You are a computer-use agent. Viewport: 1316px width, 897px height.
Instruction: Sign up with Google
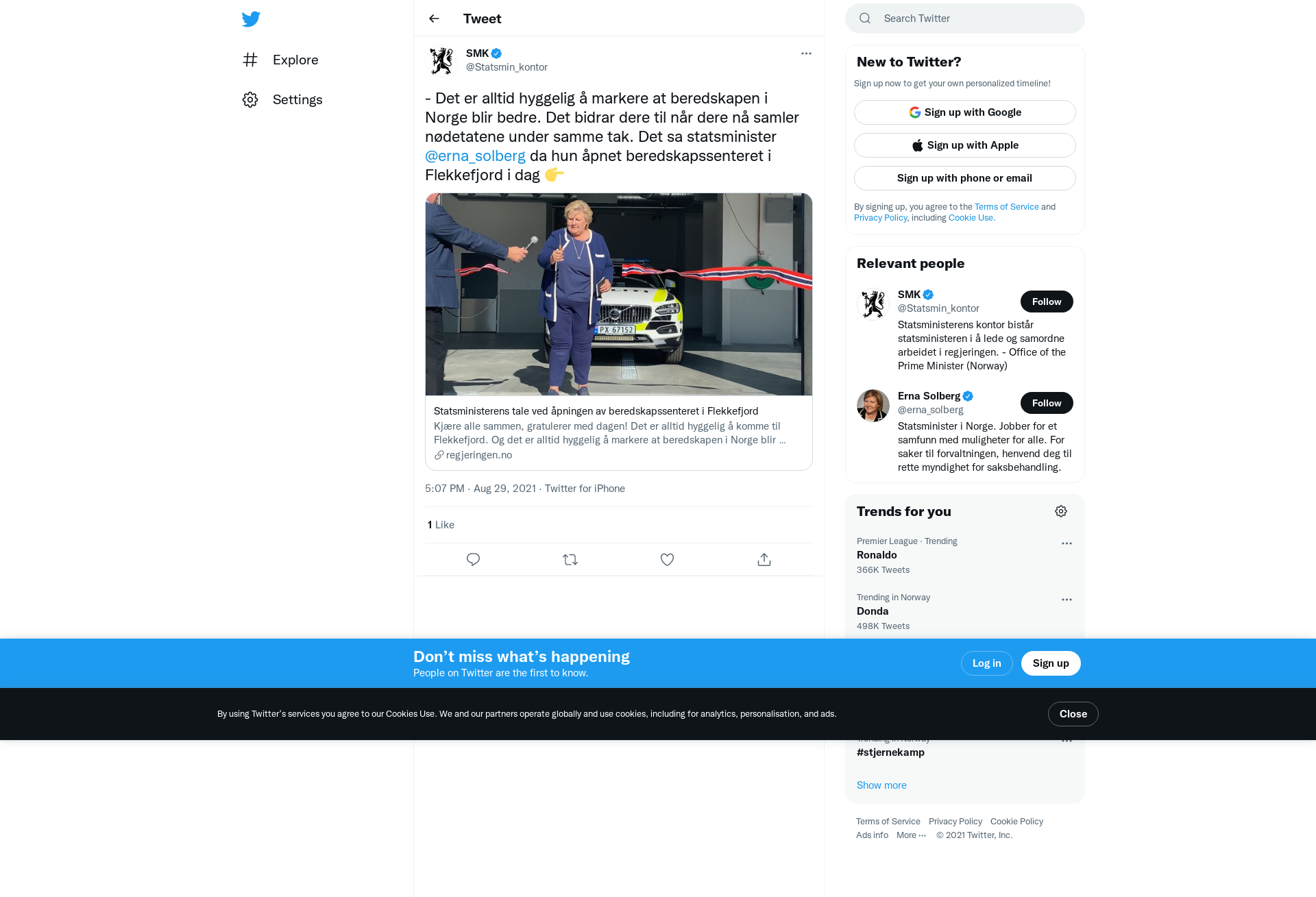pyautogui.click(x=965, y=112)
